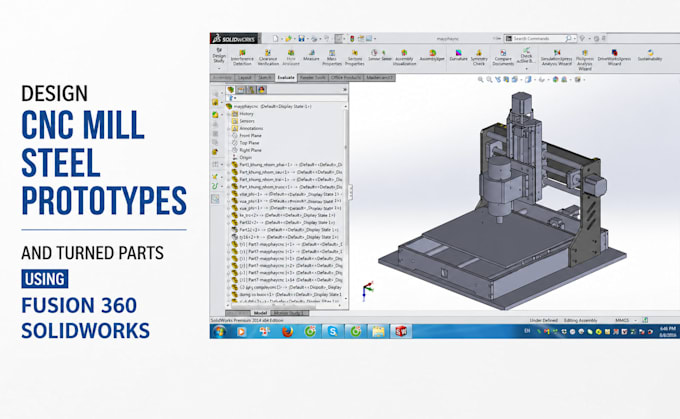This screenshot has width=680, height=419.
Task: Click the MMGS unit system in status bar
Action: click(x=622, y=320)
